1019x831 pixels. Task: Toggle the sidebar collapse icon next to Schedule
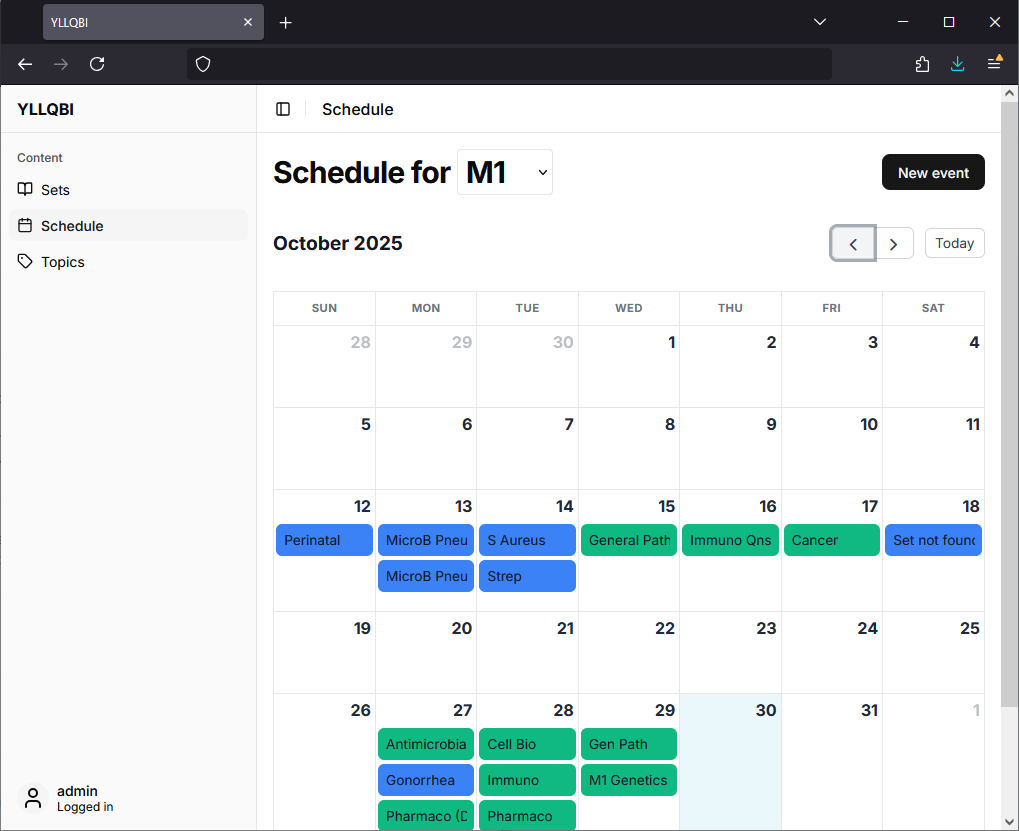(283, 109)
